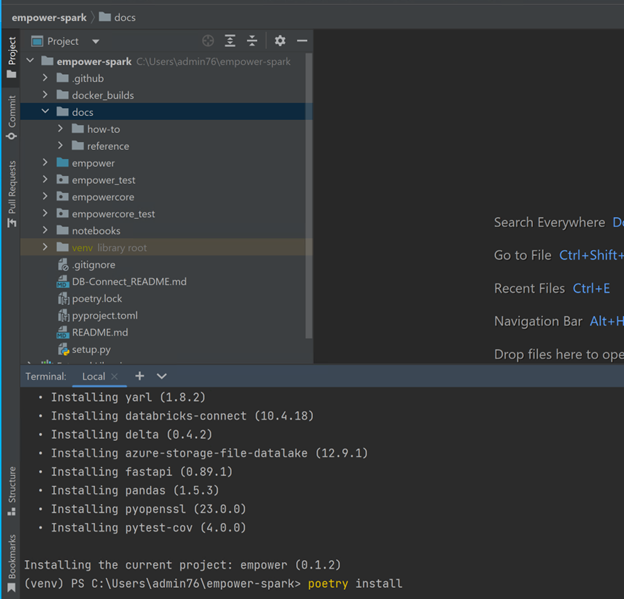Click the Project panel vertical scrollbar
The height and width of the screenshot is (599, 624).
pos(308,197)
